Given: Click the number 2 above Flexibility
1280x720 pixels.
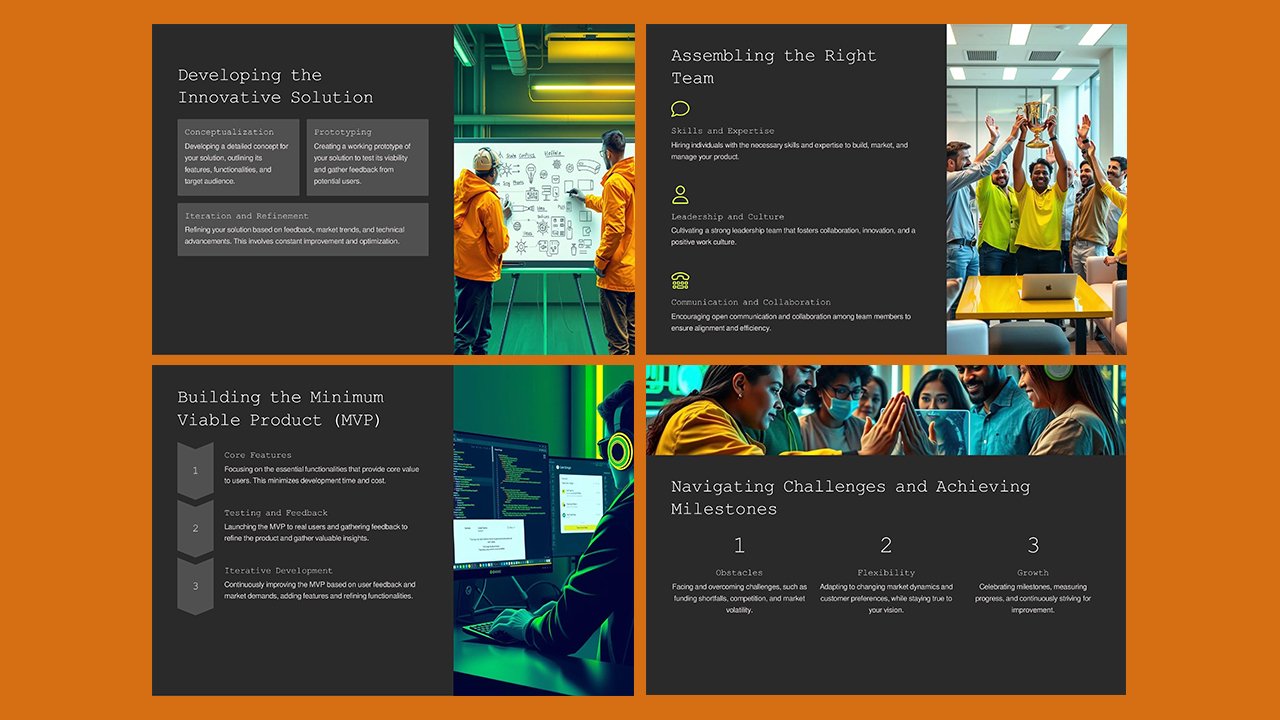Looking at the screenshot, I should [886, 546].
